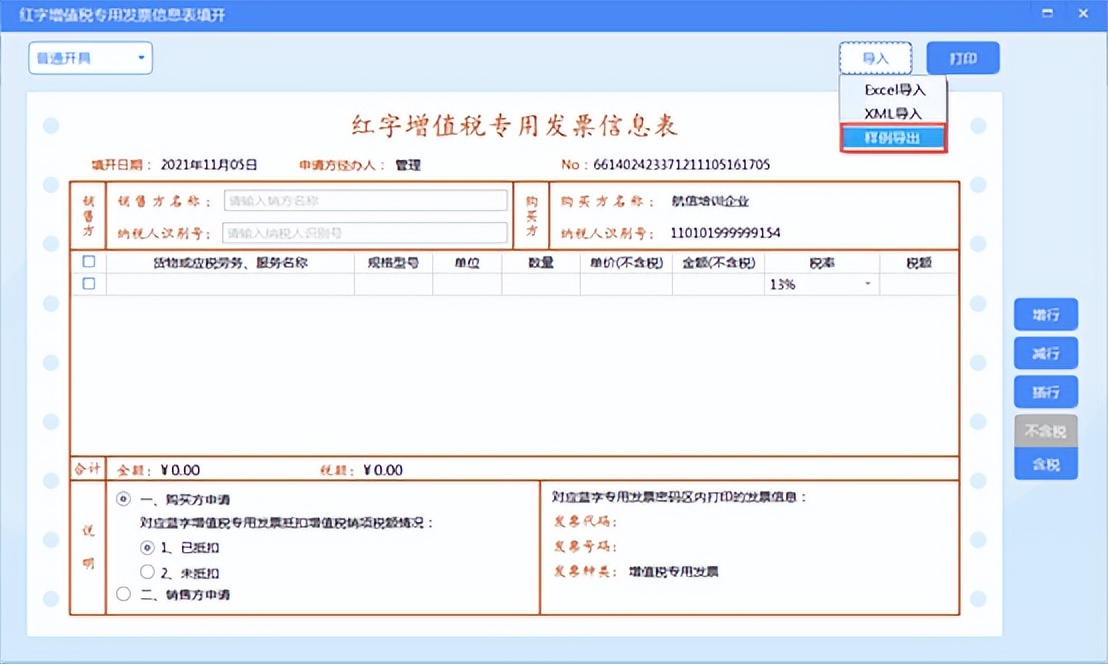This screenshot has height=664, width=1108.
Task: Select XML导入 from the import menu
Action: click(893, 112)
